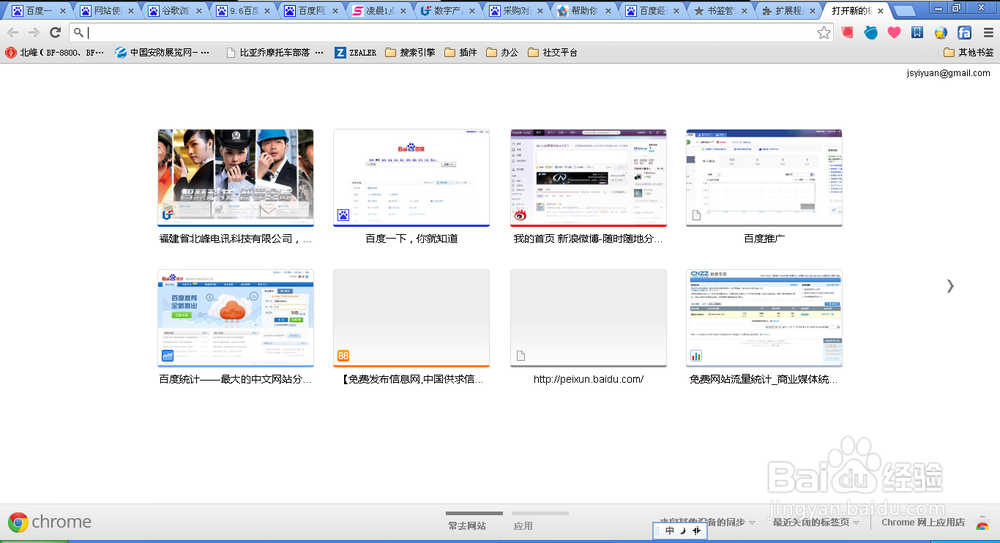
Task: Expand the 办公 bookmark folder
Action: point(502,52)
